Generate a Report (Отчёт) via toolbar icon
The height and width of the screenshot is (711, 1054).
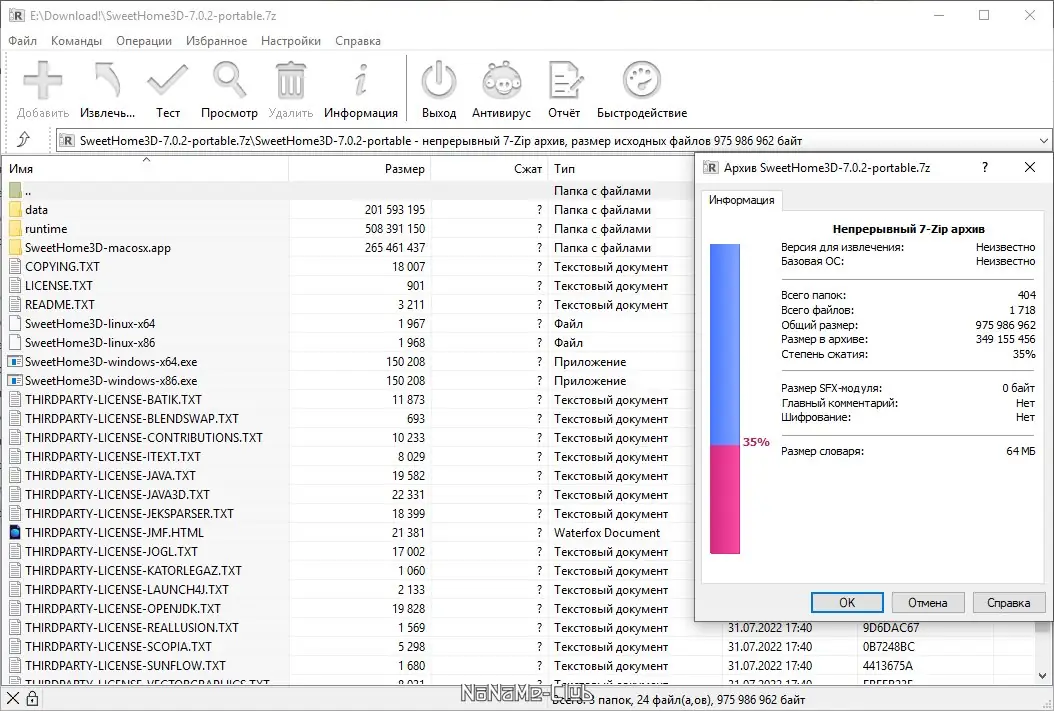[564, 80]
